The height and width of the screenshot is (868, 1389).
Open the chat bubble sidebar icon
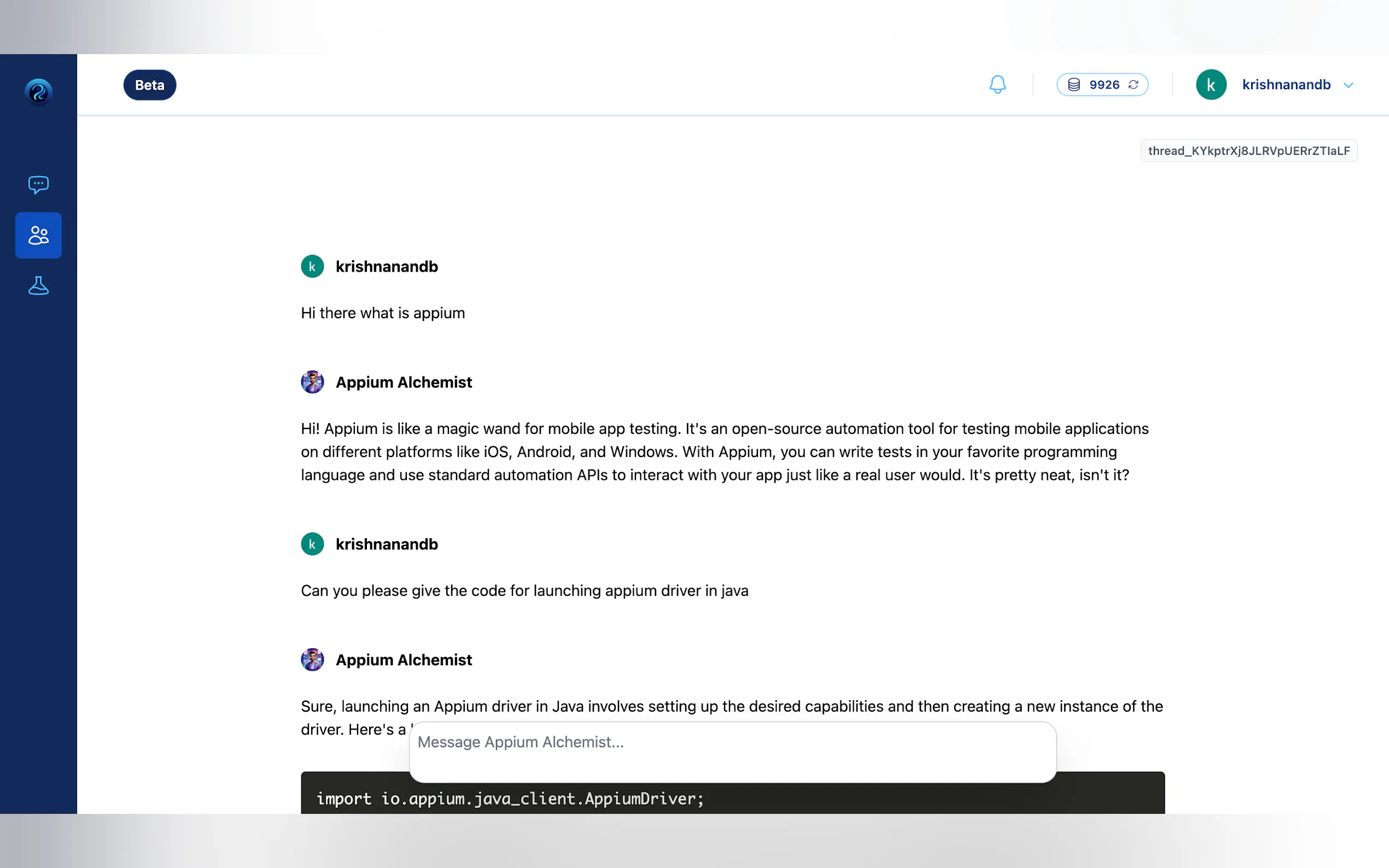[x=38, y=184]
